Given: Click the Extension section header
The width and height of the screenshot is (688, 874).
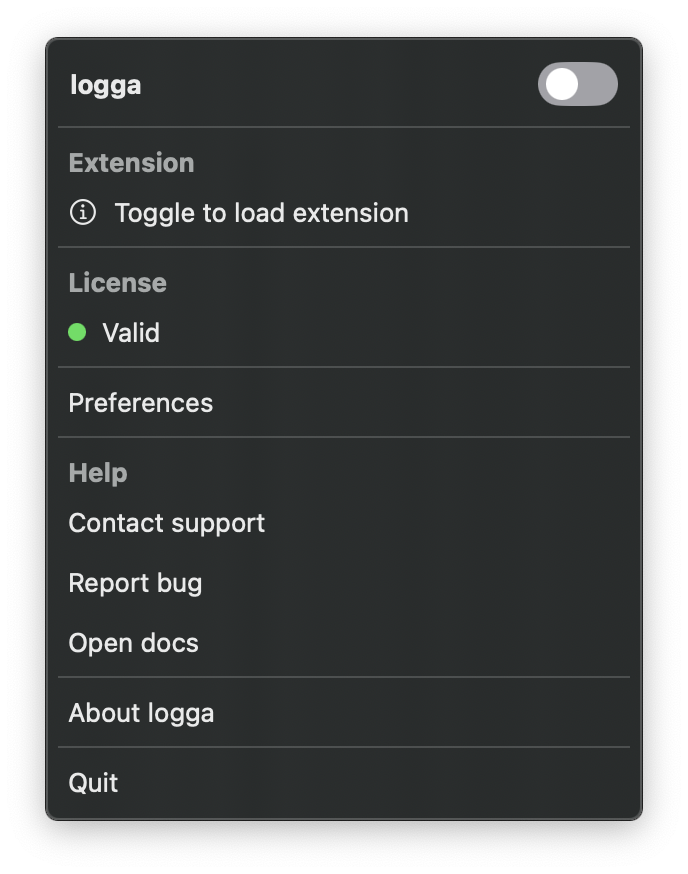Looking at the screenshot, I should tap(131, 162).
